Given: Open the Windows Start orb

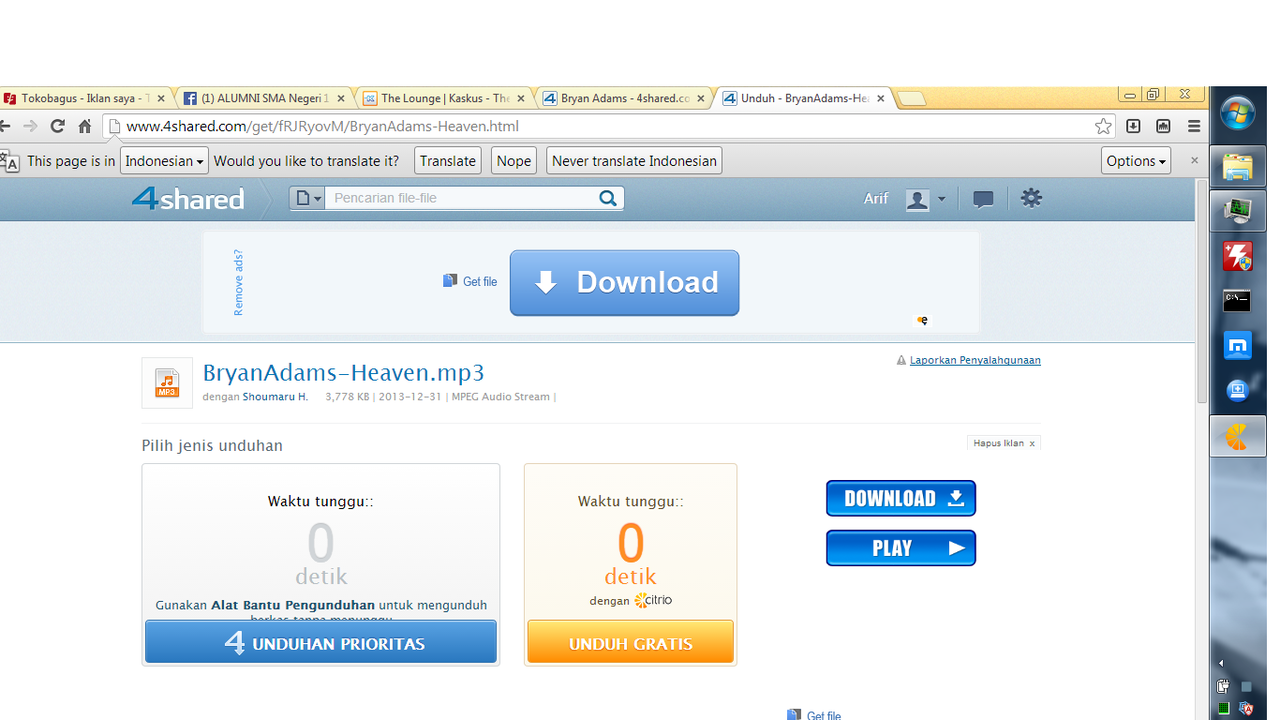Looking at the screenshot, I should point(1237,113).
